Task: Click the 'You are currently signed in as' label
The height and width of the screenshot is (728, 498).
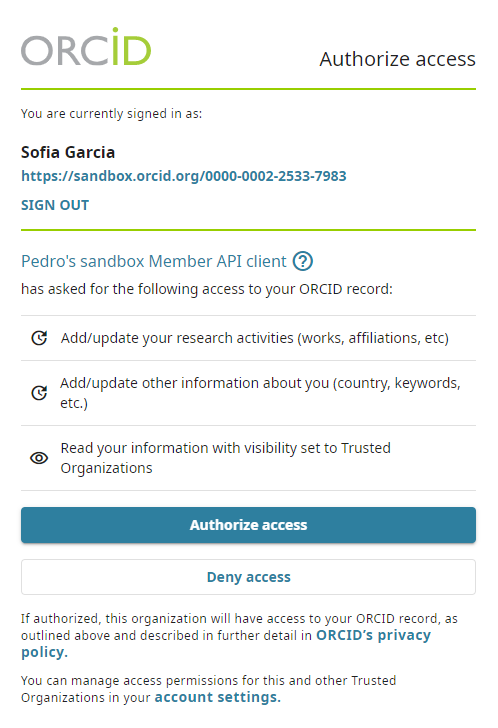Action: [111, 114]
